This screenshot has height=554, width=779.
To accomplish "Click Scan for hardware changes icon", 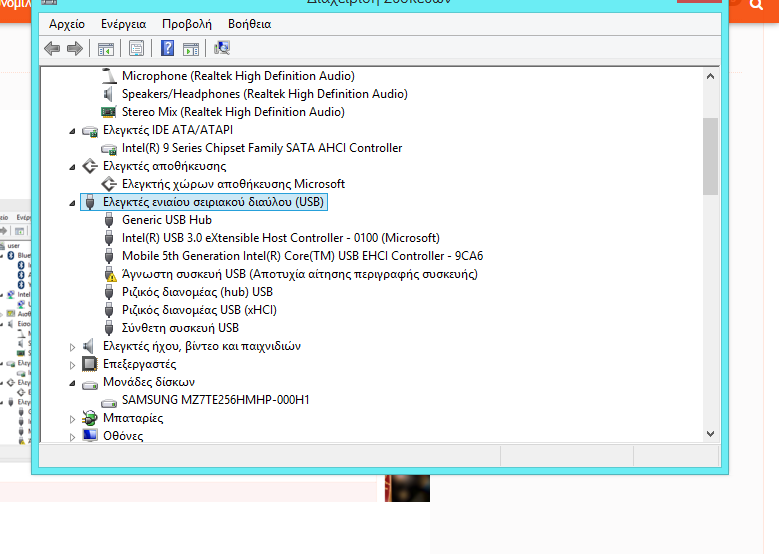I will pos(222,48).
